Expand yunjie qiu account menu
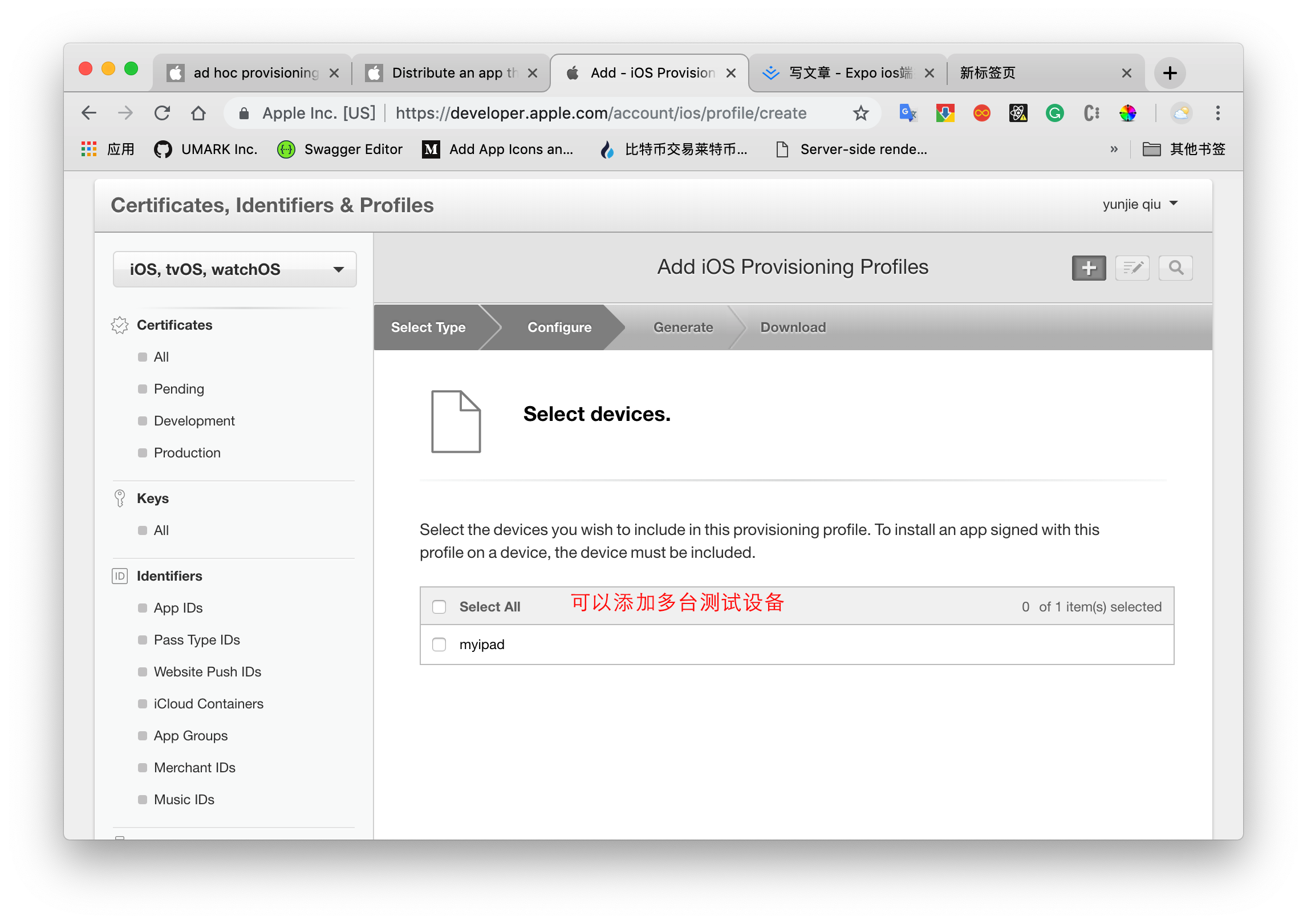The width and height of the screenshot is (1307, 924). pyautogui.click(x=1139, y=204)
